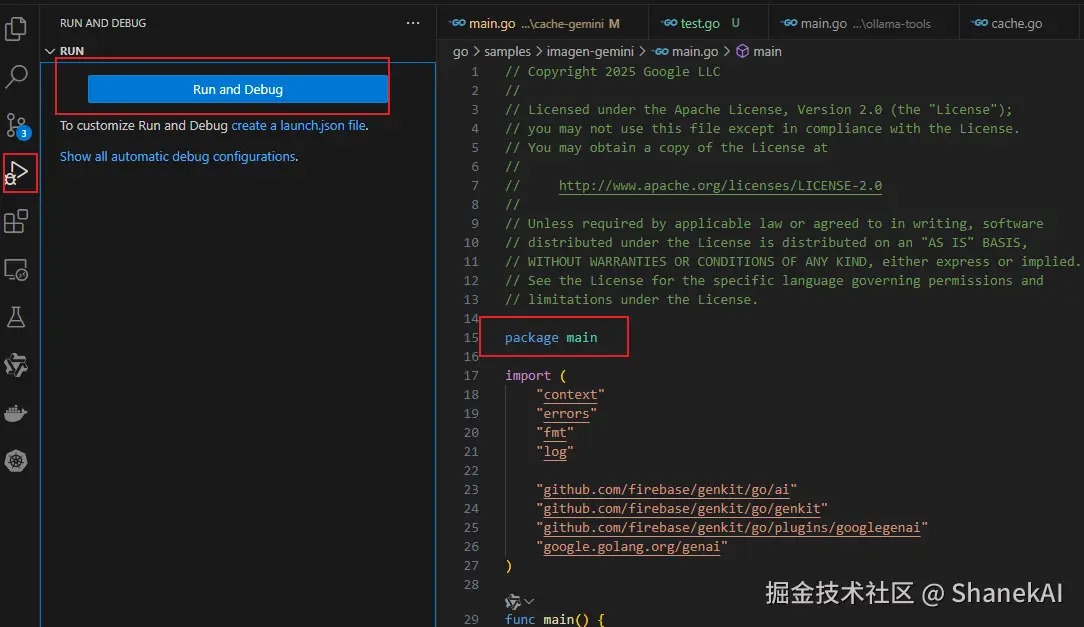Switch to main.go ollama-tools tab

point(863,24)
